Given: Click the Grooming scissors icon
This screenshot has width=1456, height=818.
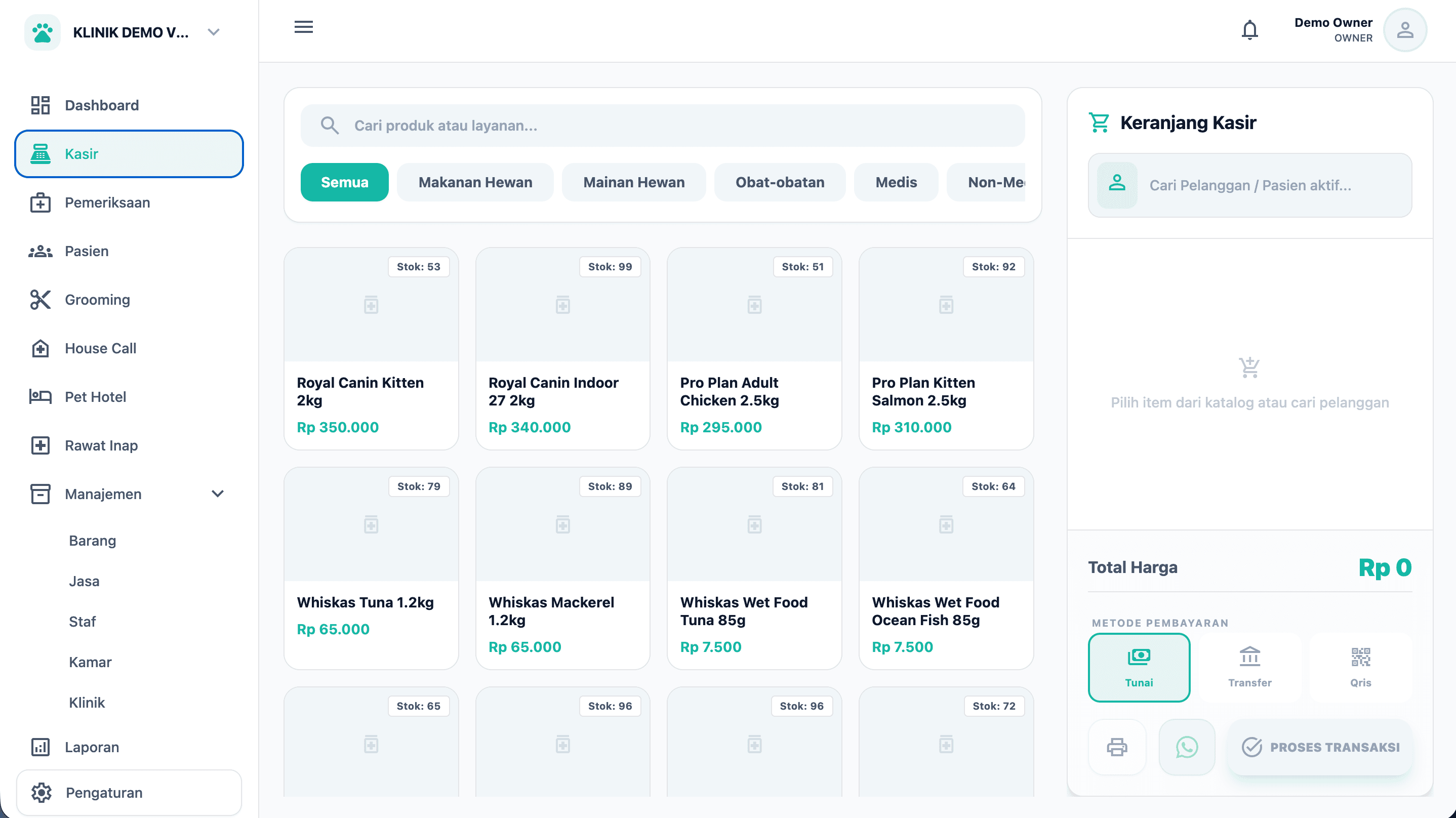Looking at the screenshot, I should pos(40,300).
